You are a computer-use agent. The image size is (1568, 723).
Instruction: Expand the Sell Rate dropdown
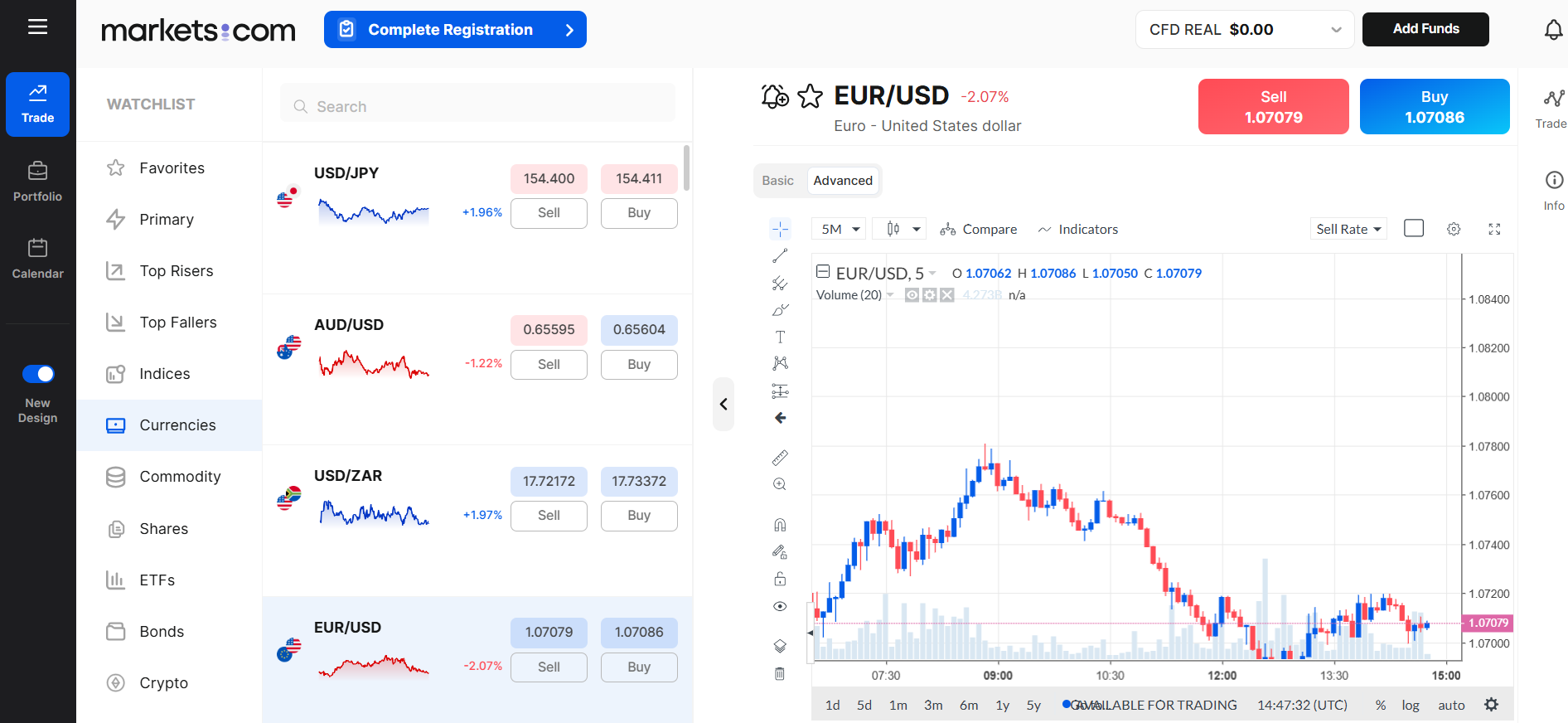(1348, 229)
